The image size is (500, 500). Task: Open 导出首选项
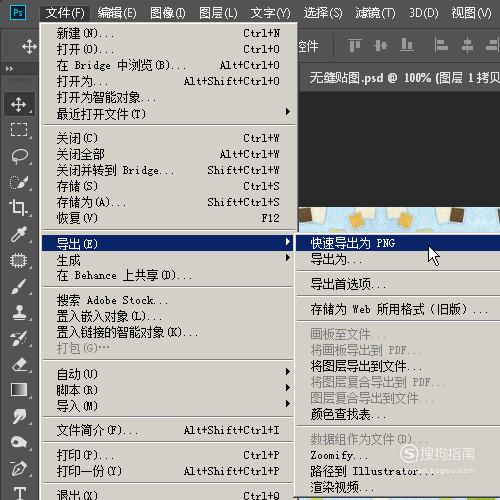[398, 284]
